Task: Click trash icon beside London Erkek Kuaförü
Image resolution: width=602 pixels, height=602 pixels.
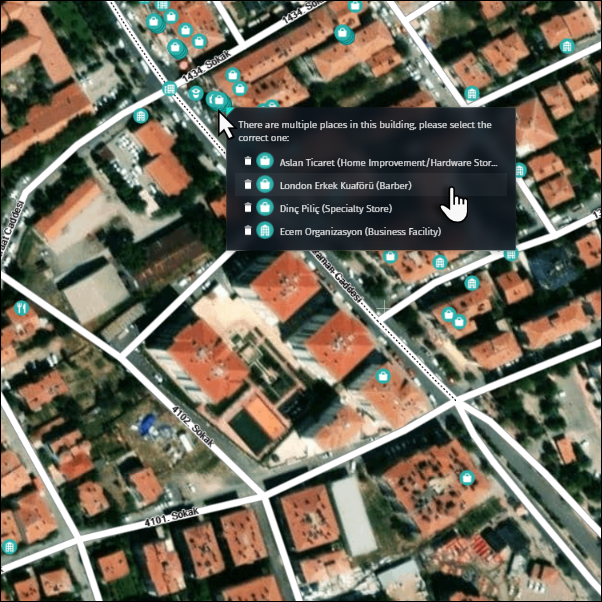Action: pos(248,184)
